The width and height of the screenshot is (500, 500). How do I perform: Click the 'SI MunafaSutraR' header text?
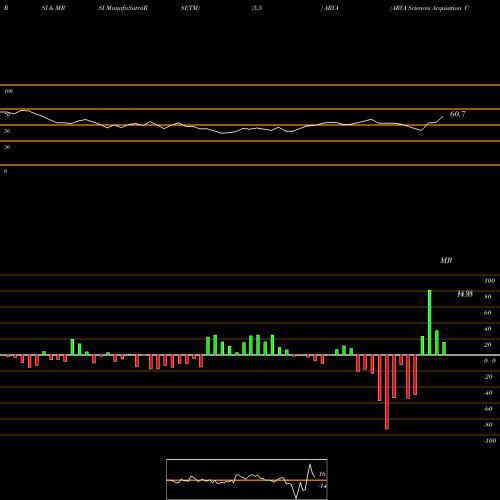[x=123, y=8]
